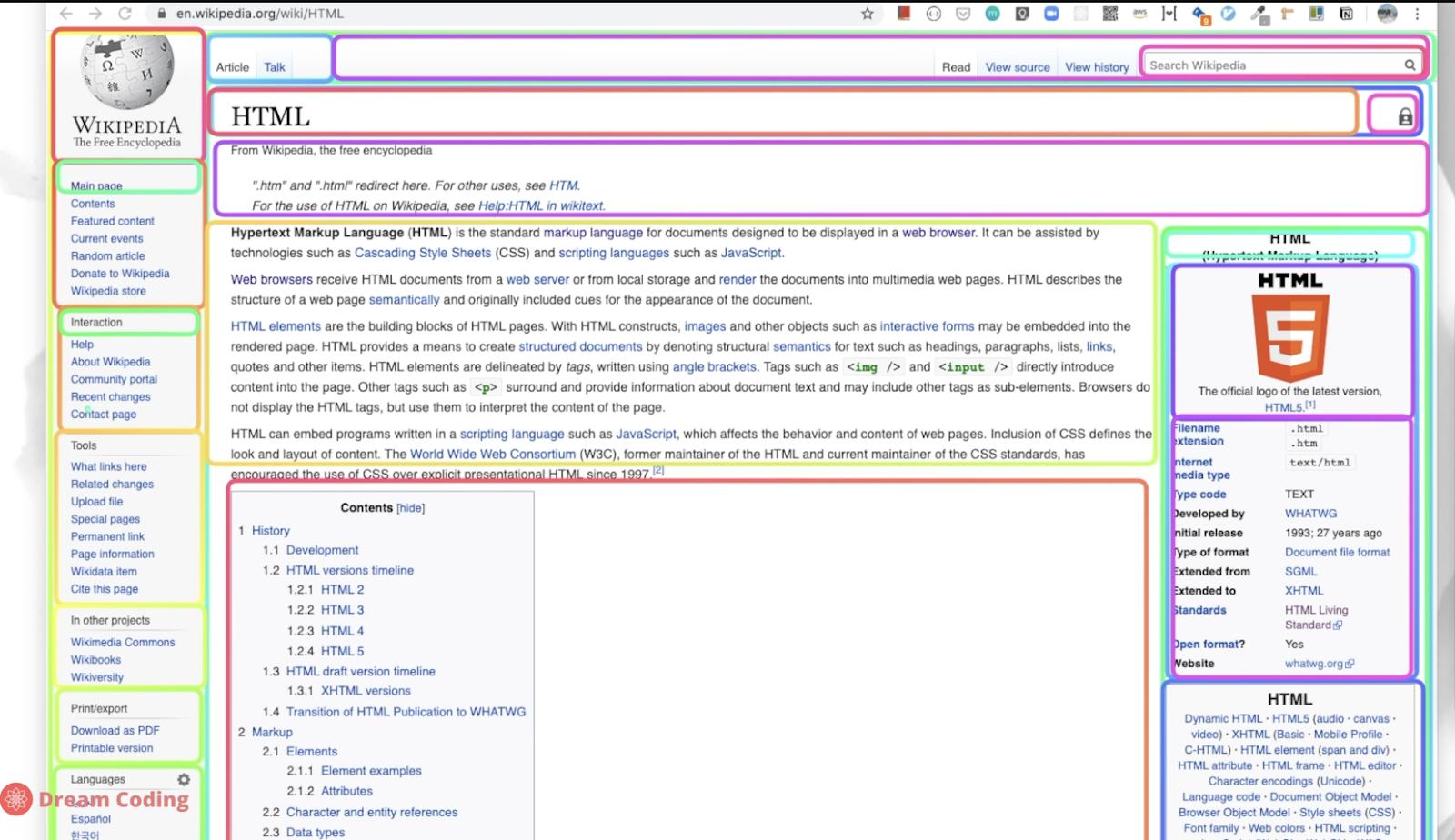Screen dimensions: 1455x840
Task: Open SGML link in infobox
Action: pos(1300,572)
